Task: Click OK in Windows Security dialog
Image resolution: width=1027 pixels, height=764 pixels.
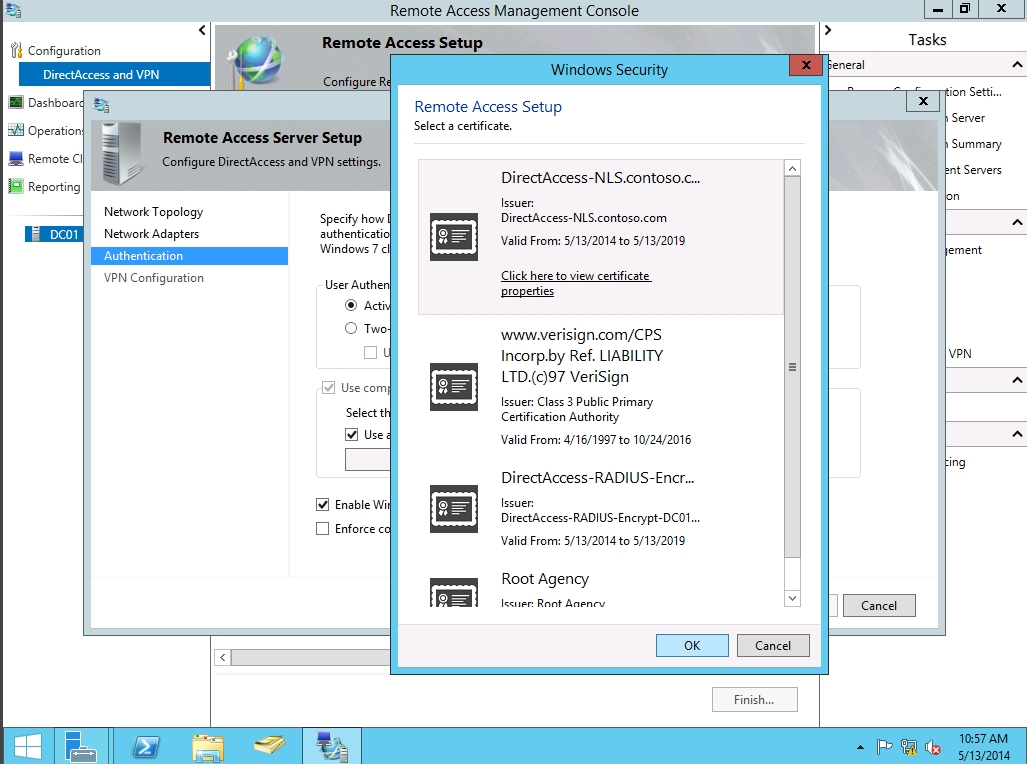Action: 692,645
